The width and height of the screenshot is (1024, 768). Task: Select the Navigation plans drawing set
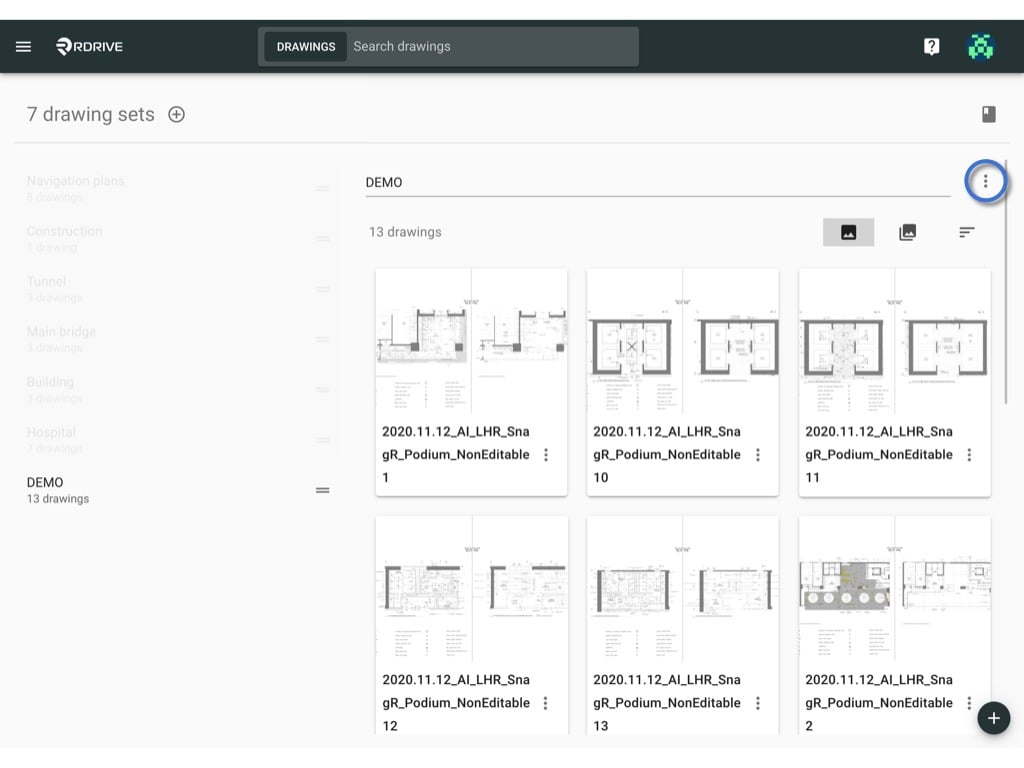(176, 188)
